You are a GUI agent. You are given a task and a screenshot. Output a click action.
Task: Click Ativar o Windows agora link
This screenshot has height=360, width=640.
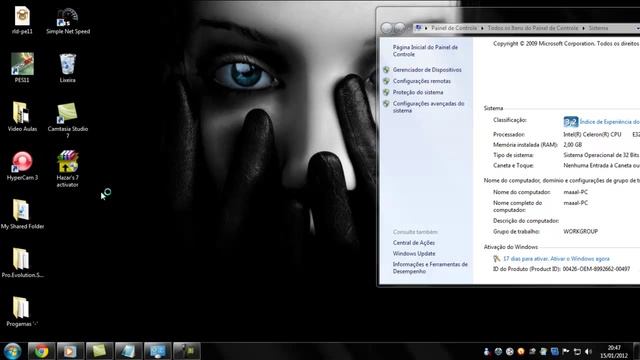(x=580, y=259)
